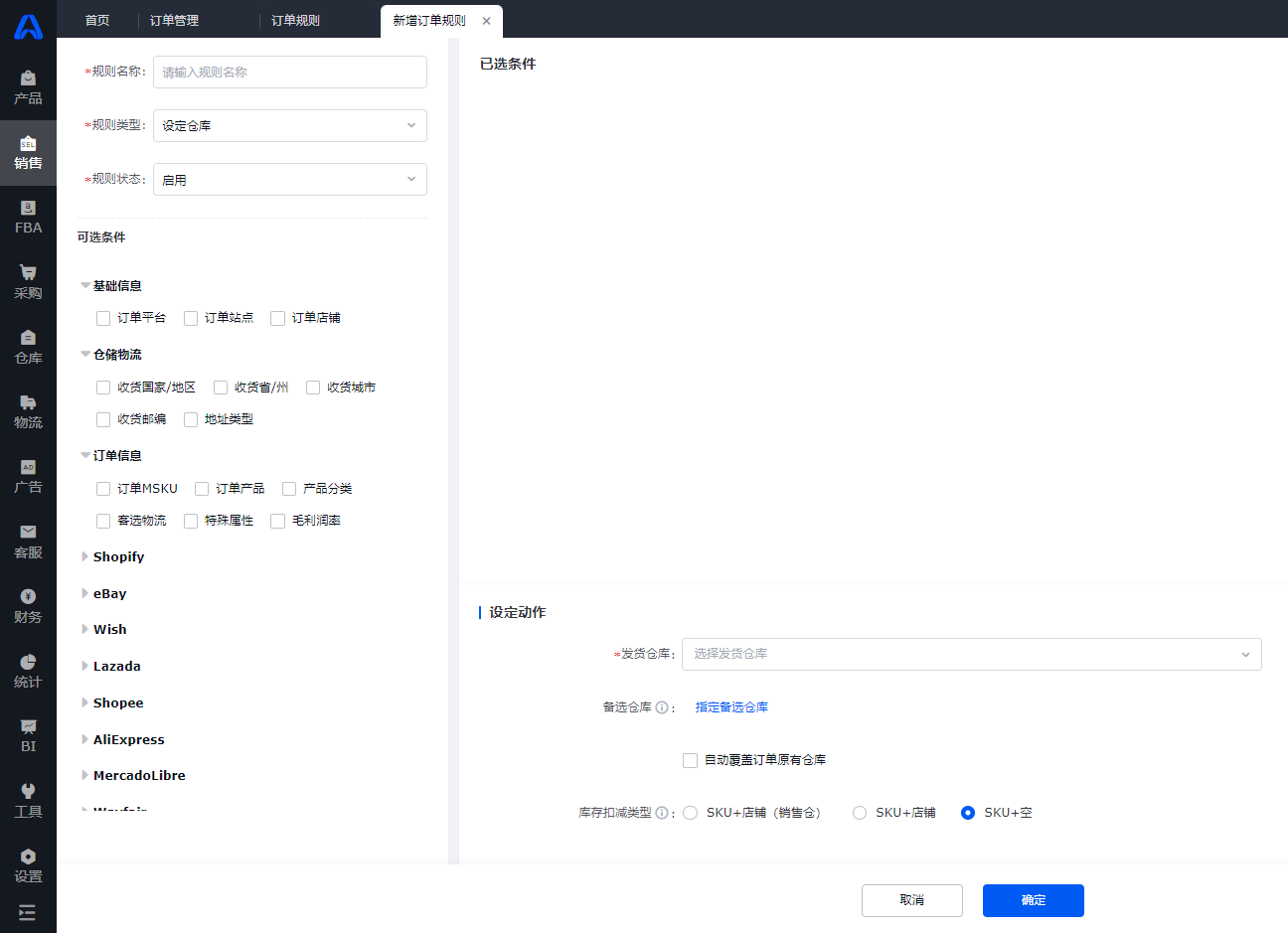
Task: Close the 新增订单规则 tab
Action: [486, 21]
